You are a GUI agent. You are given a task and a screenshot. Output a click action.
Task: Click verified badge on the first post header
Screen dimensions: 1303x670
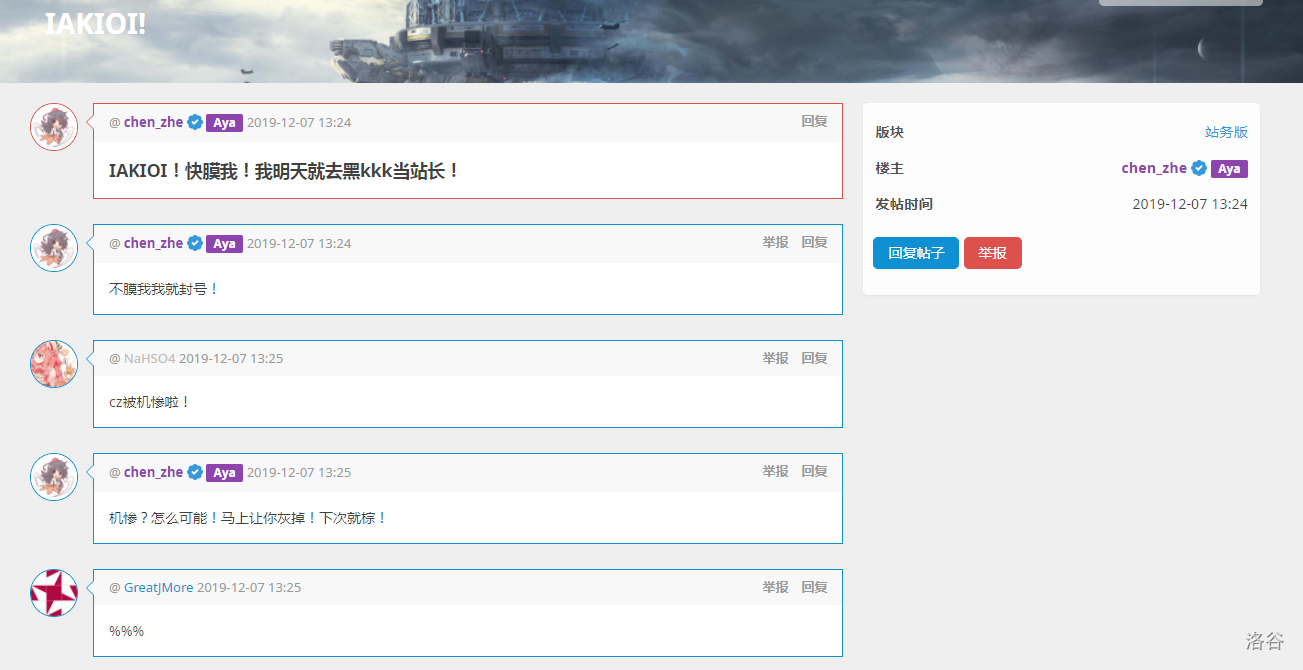(195, 122)
